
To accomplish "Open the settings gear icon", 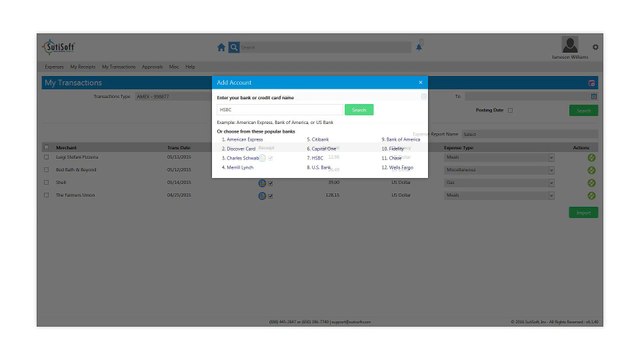I will (x=596, y=47).
